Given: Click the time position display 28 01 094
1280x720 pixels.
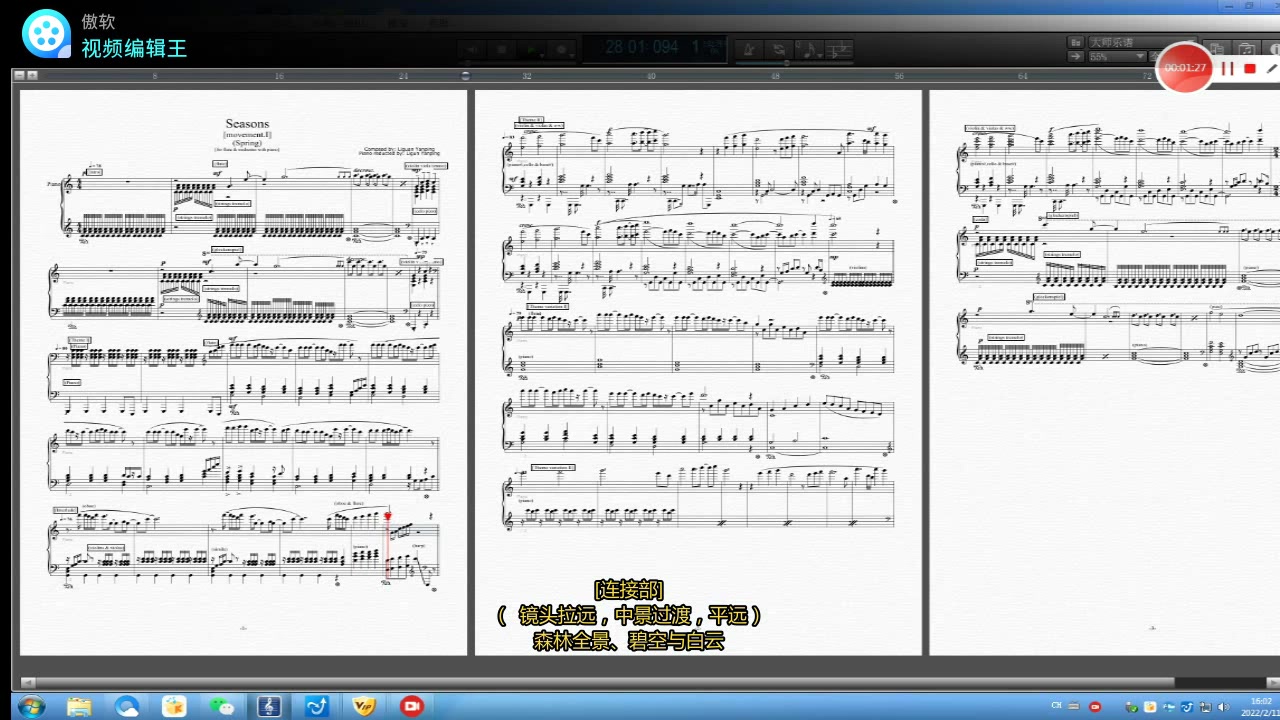Looking at the screenshot, I should [x=642, y=47].
